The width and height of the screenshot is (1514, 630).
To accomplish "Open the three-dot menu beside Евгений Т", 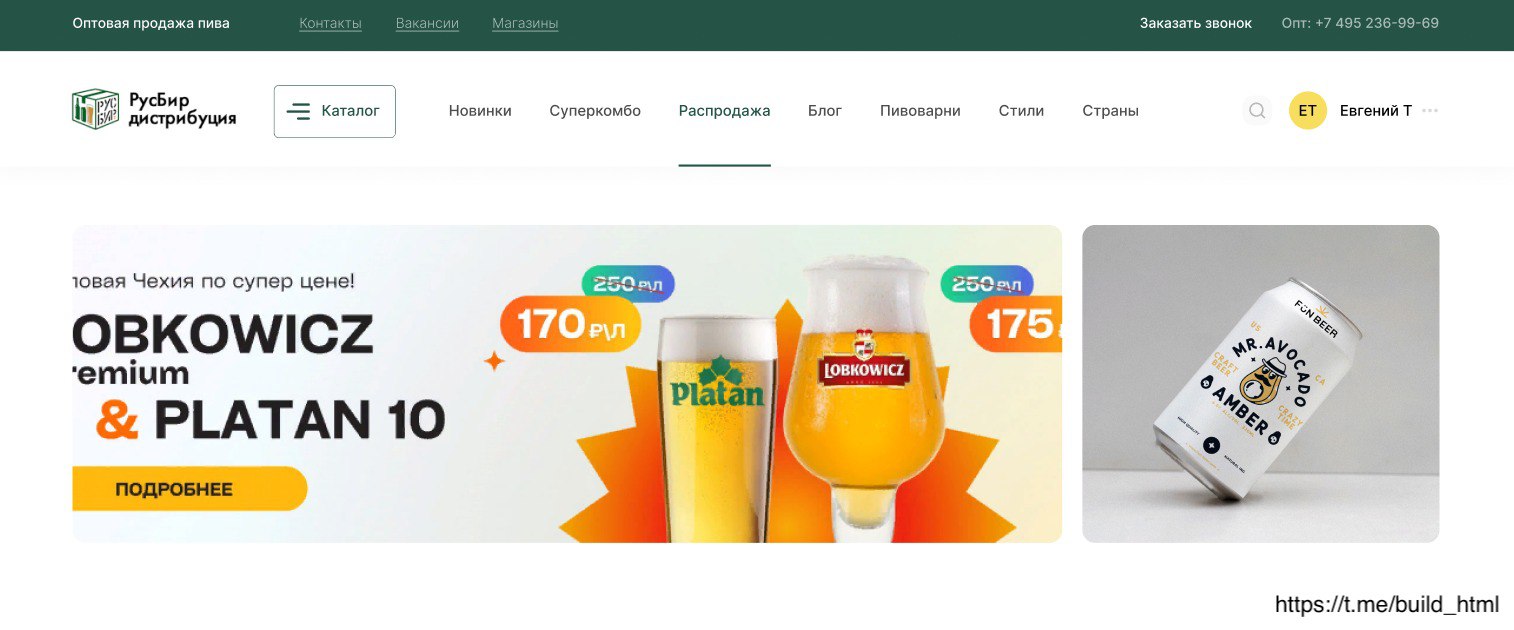I will click(x=1430, y=111).
